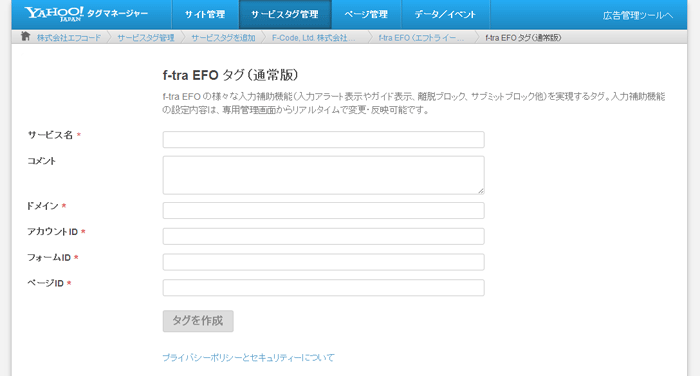Image resolution: width=700 pixels, height=376 pixels.
Task: Click the Yahoo! Japan タグマネージャー logo
Action: tap(86, 14)
